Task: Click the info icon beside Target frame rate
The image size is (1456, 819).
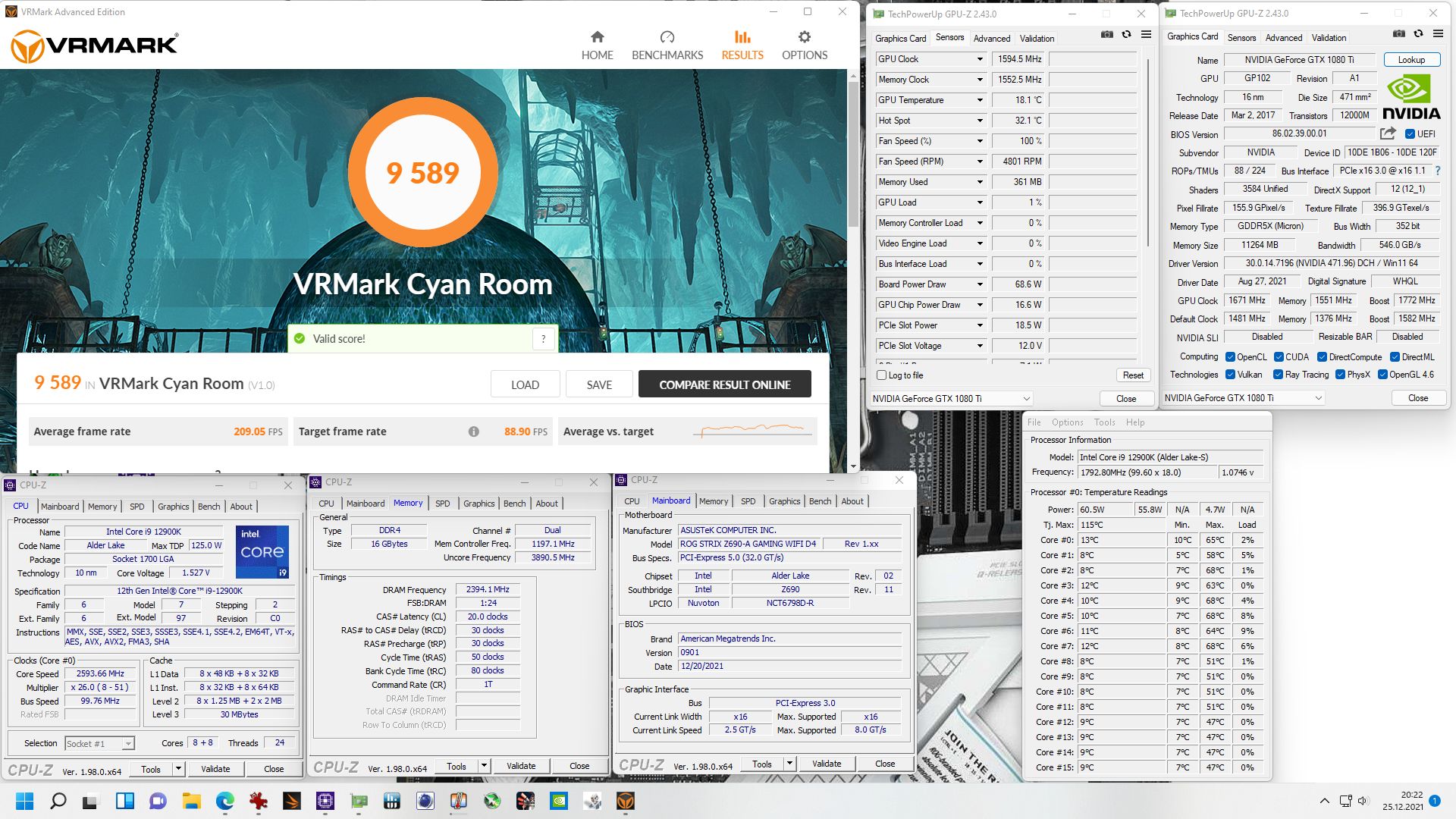Action: tap(473, 431)
